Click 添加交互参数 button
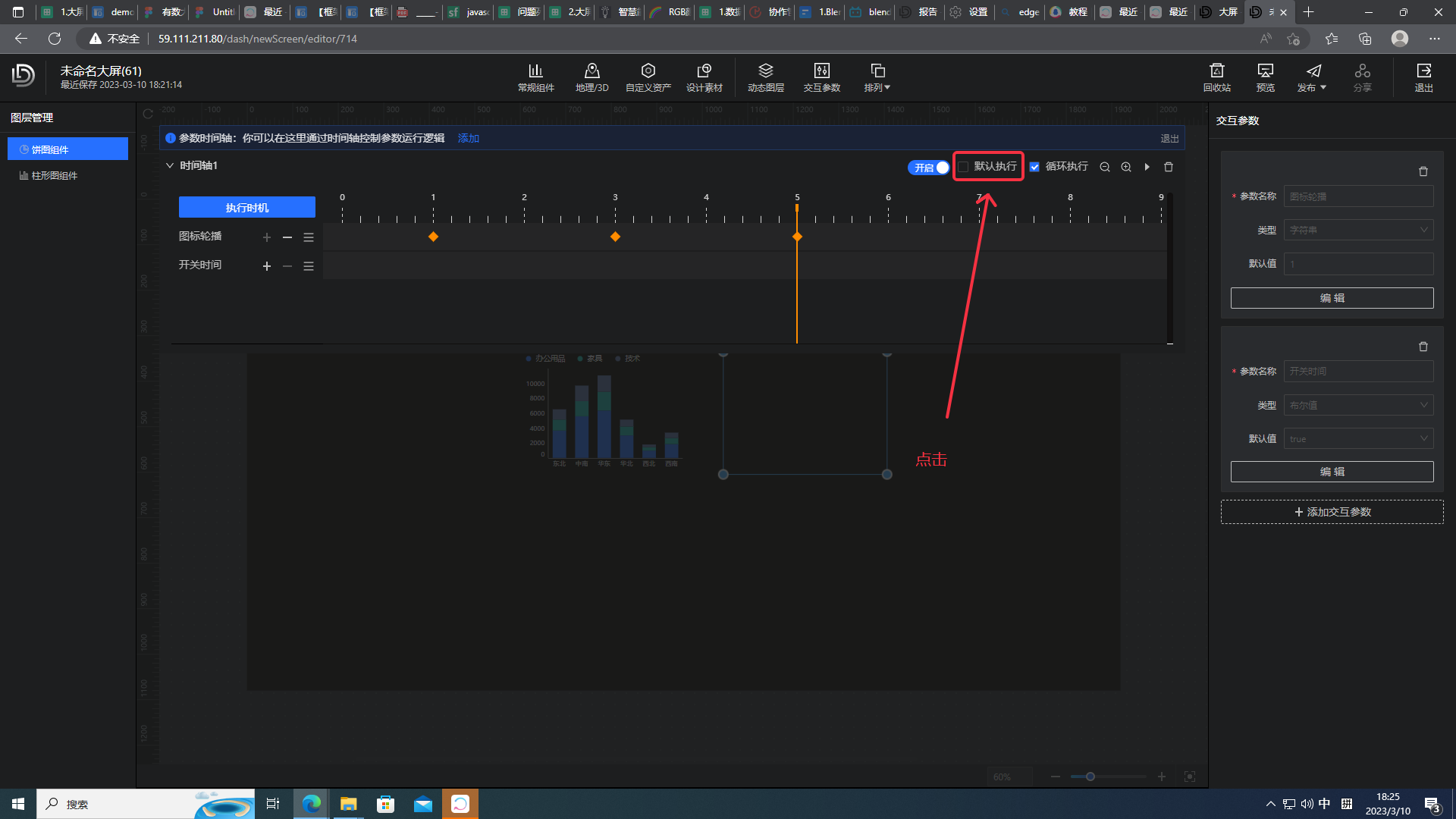Screen dimensions: 1456x819 [x=1332, y=512]
